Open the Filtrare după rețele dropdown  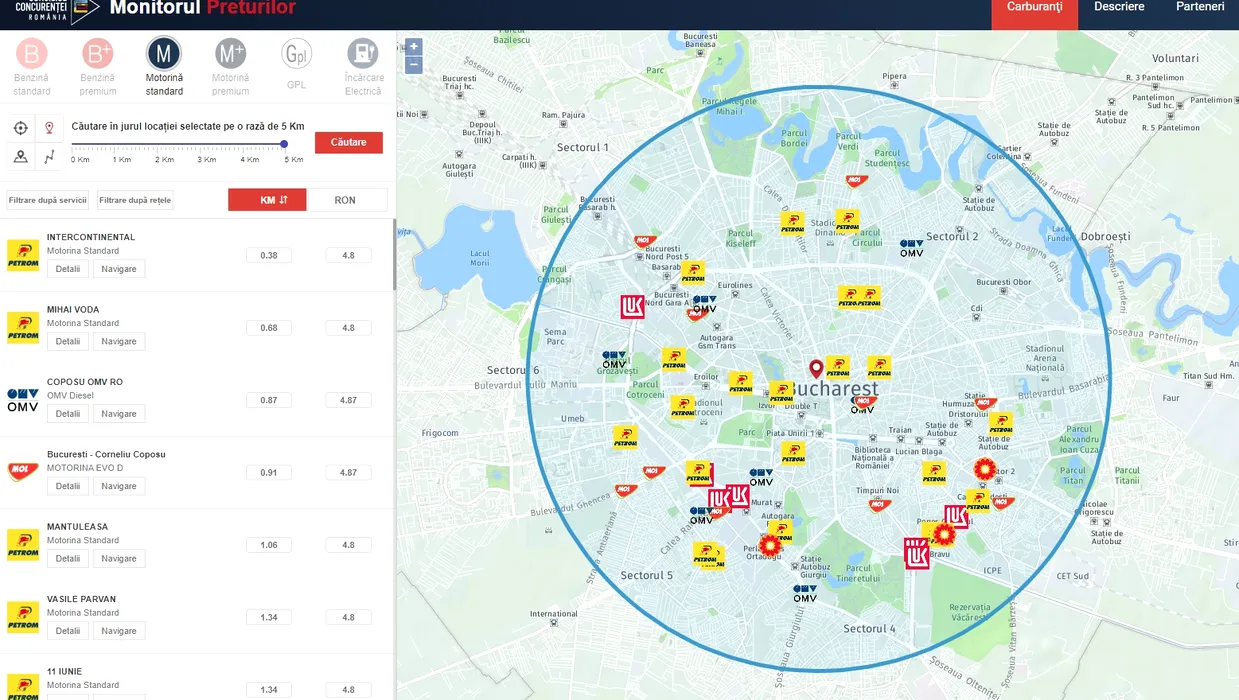(x=135, y=200)
